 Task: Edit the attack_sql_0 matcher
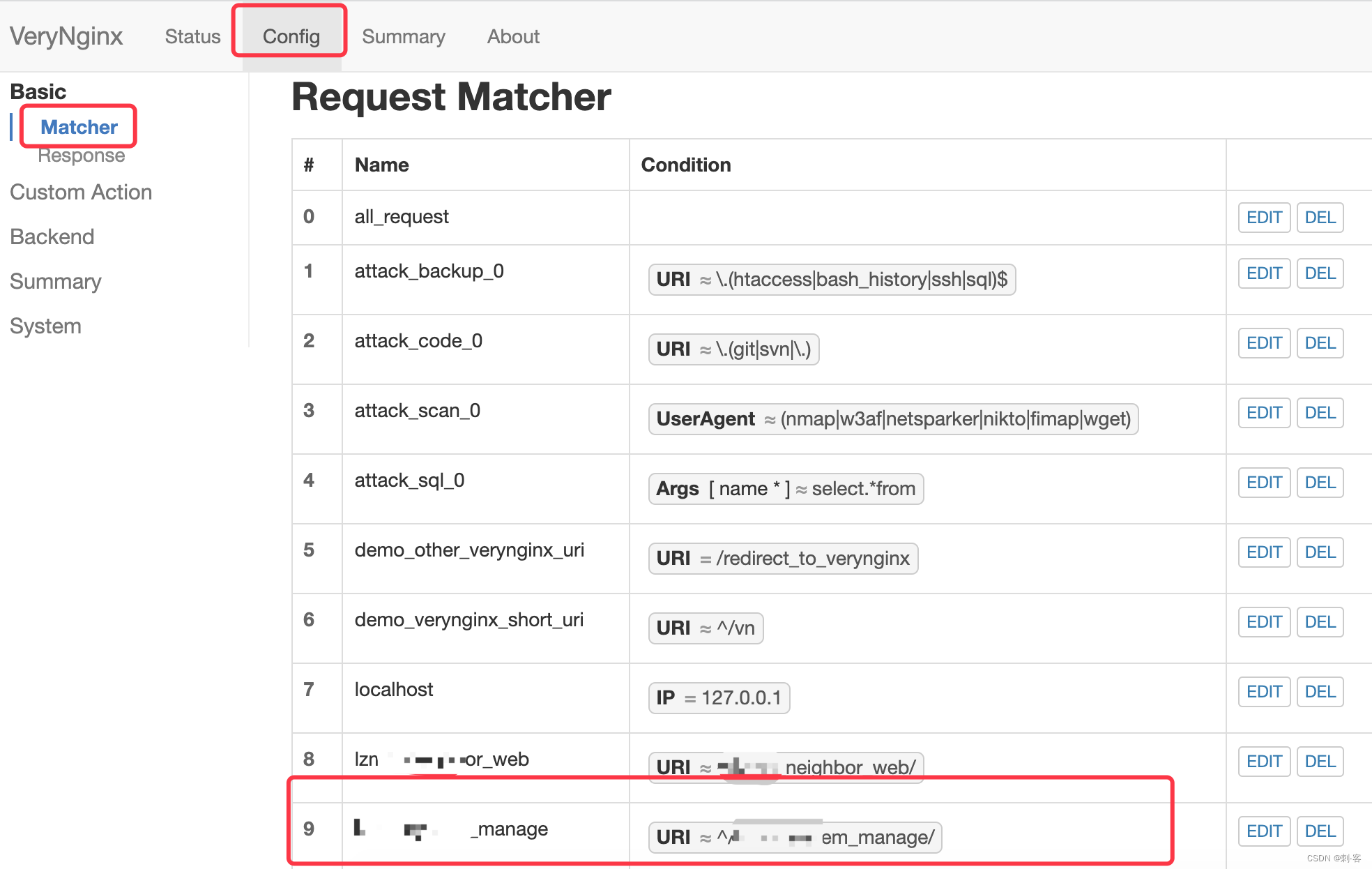tap(1264, 483)
